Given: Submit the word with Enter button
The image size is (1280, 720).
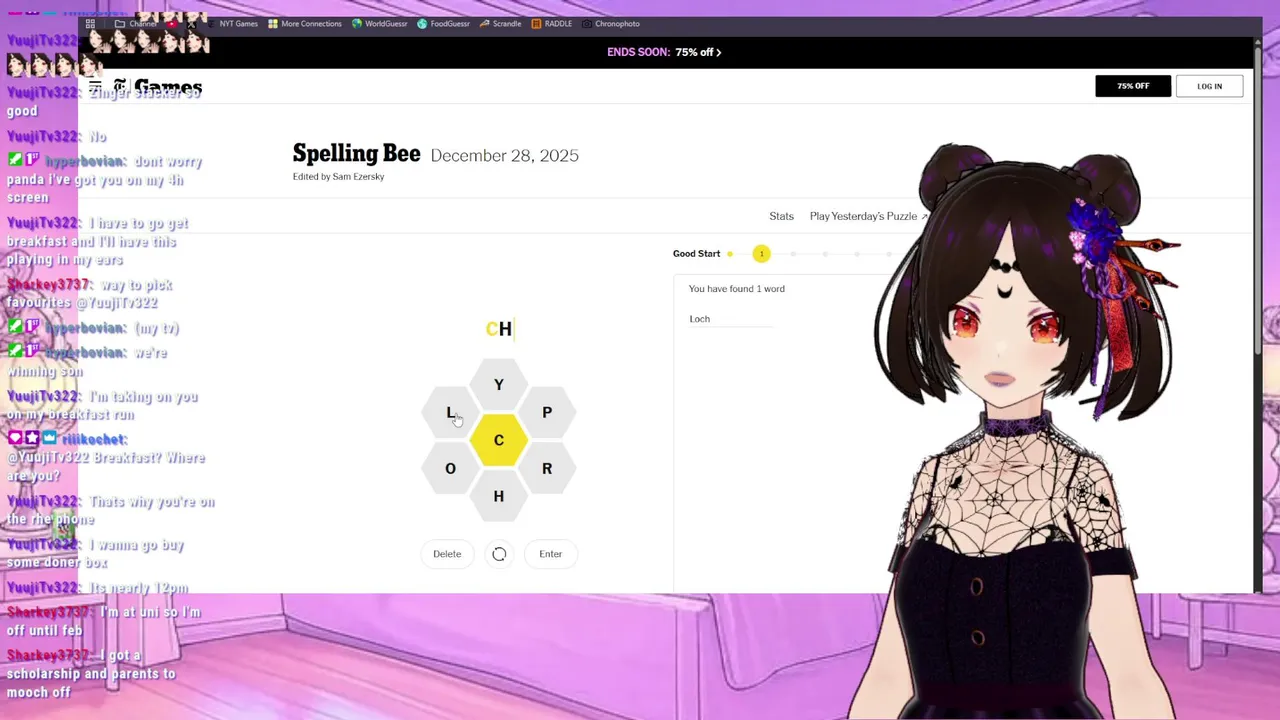Looking at the screenshot, I should pyautogui.click(x=550, y=554).
